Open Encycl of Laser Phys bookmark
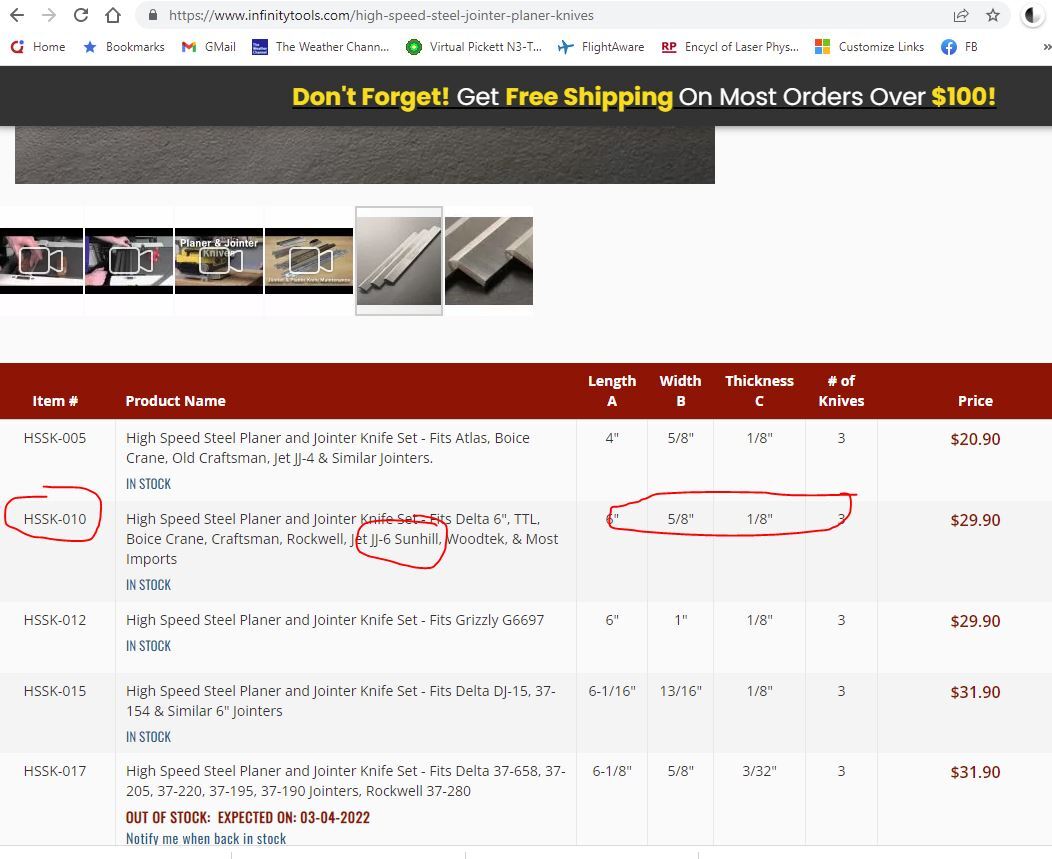This screenshot has height=859, width=1052. click(730, 47)
